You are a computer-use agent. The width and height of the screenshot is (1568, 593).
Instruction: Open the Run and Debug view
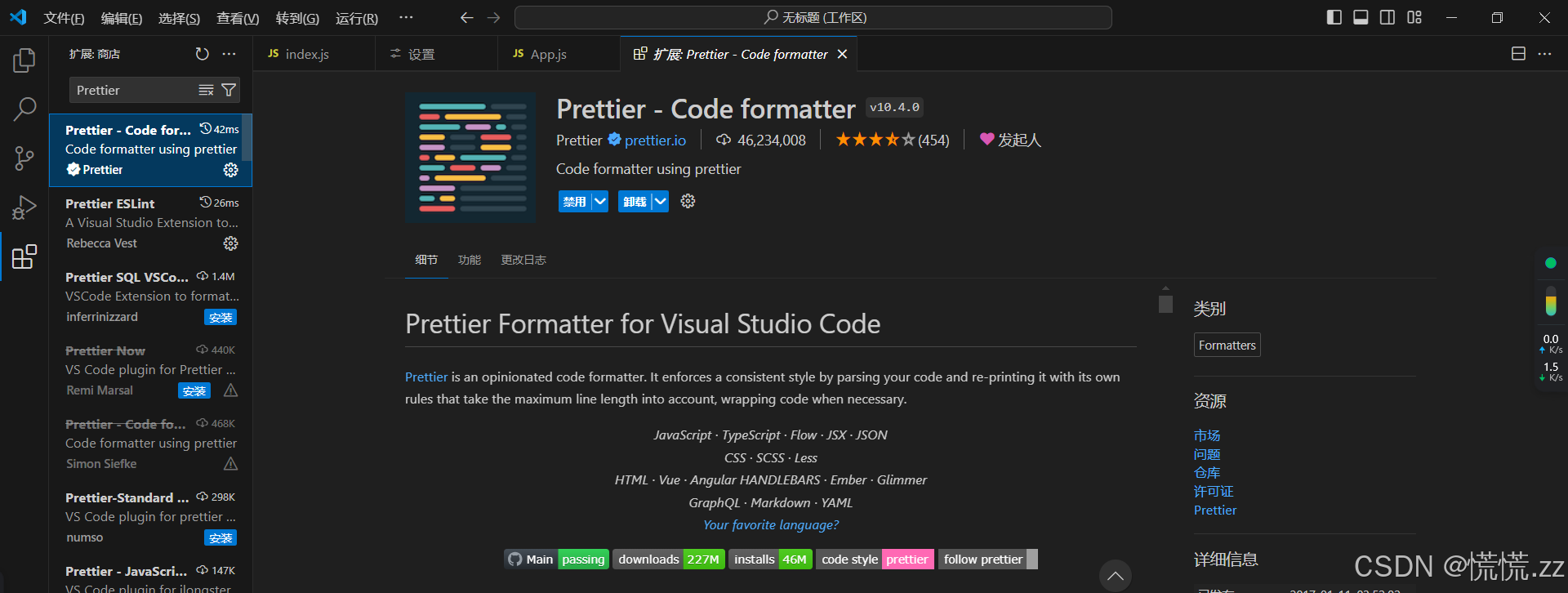point(24,207)
